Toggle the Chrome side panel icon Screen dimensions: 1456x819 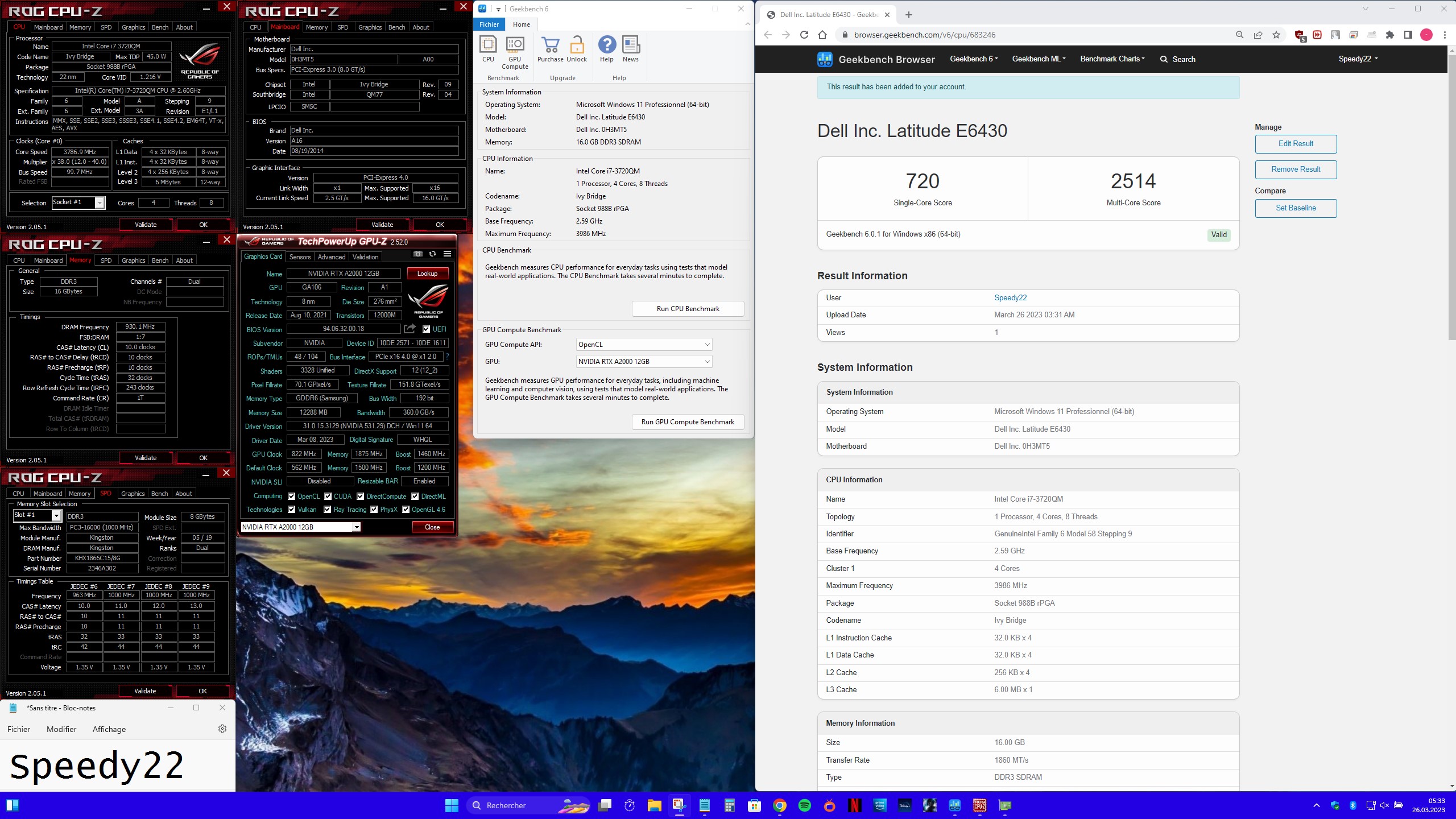1408,35
